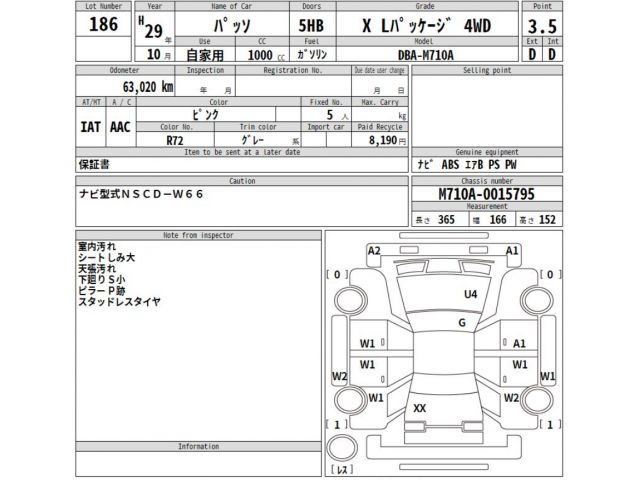640x480 pixels.
Task: Select the paid recycle fee 8,190
Action: 383,140
